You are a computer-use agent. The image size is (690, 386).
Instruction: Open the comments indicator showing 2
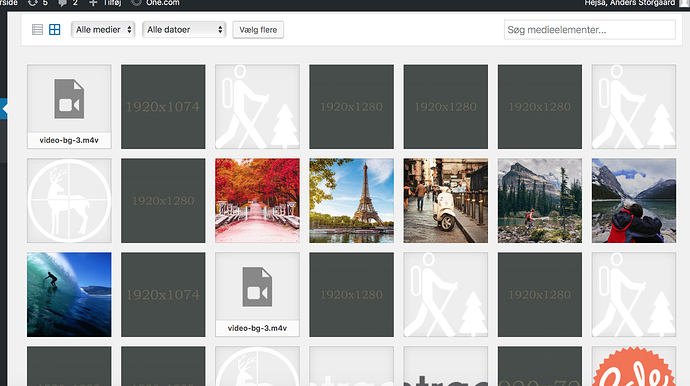pyautogui.click(x=67, y=3)
